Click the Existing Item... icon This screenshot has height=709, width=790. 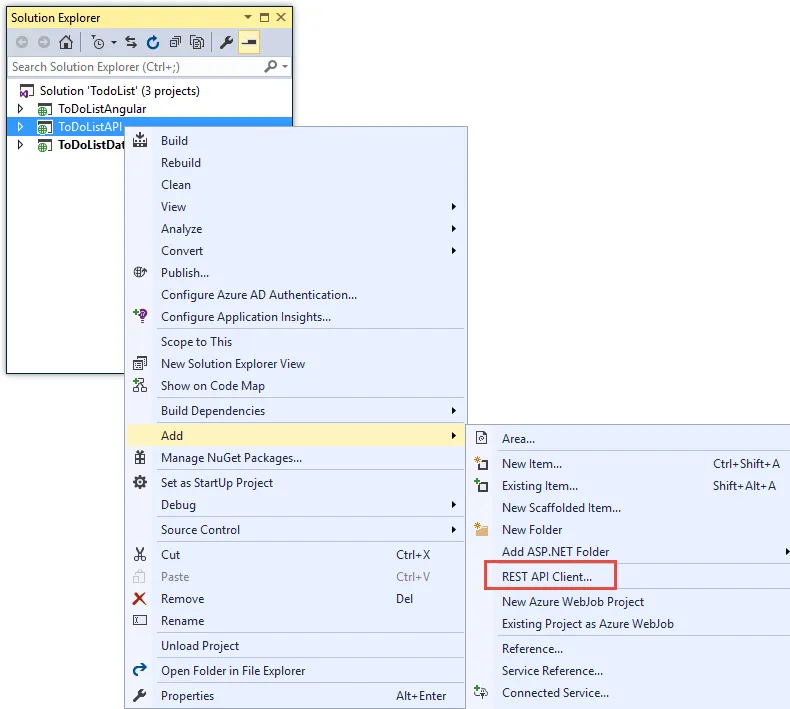pyautogui.click(x=481, y=485)
